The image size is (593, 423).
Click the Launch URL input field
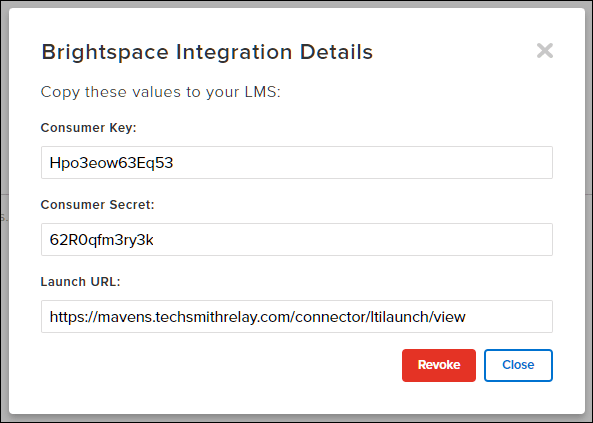pos(297,317)
